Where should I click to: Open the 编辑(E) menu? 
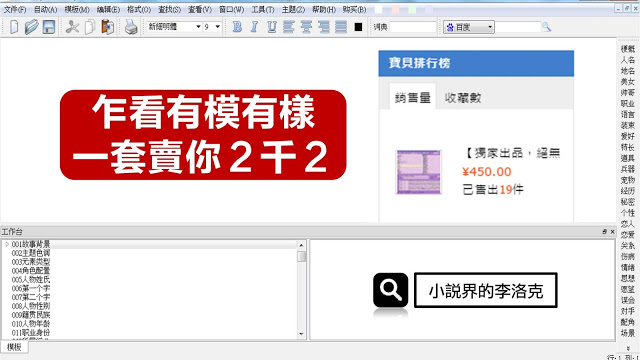pyautogui.click(x=108, y=9)
